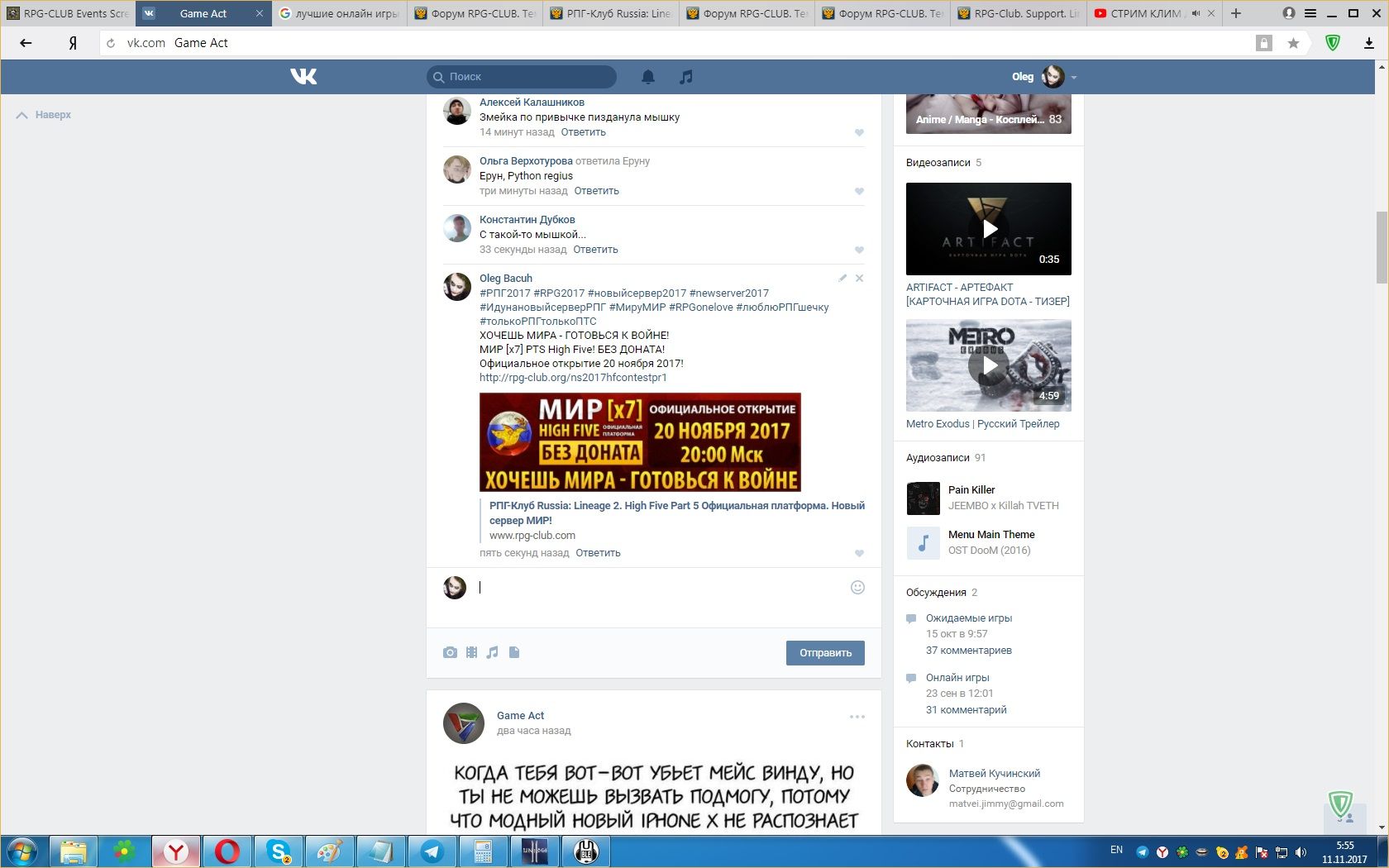Switch to РПГ-Клуб Russia: Line tab
The width and height of the screenshot is (1389, 868).
click(x=610, y=13)
